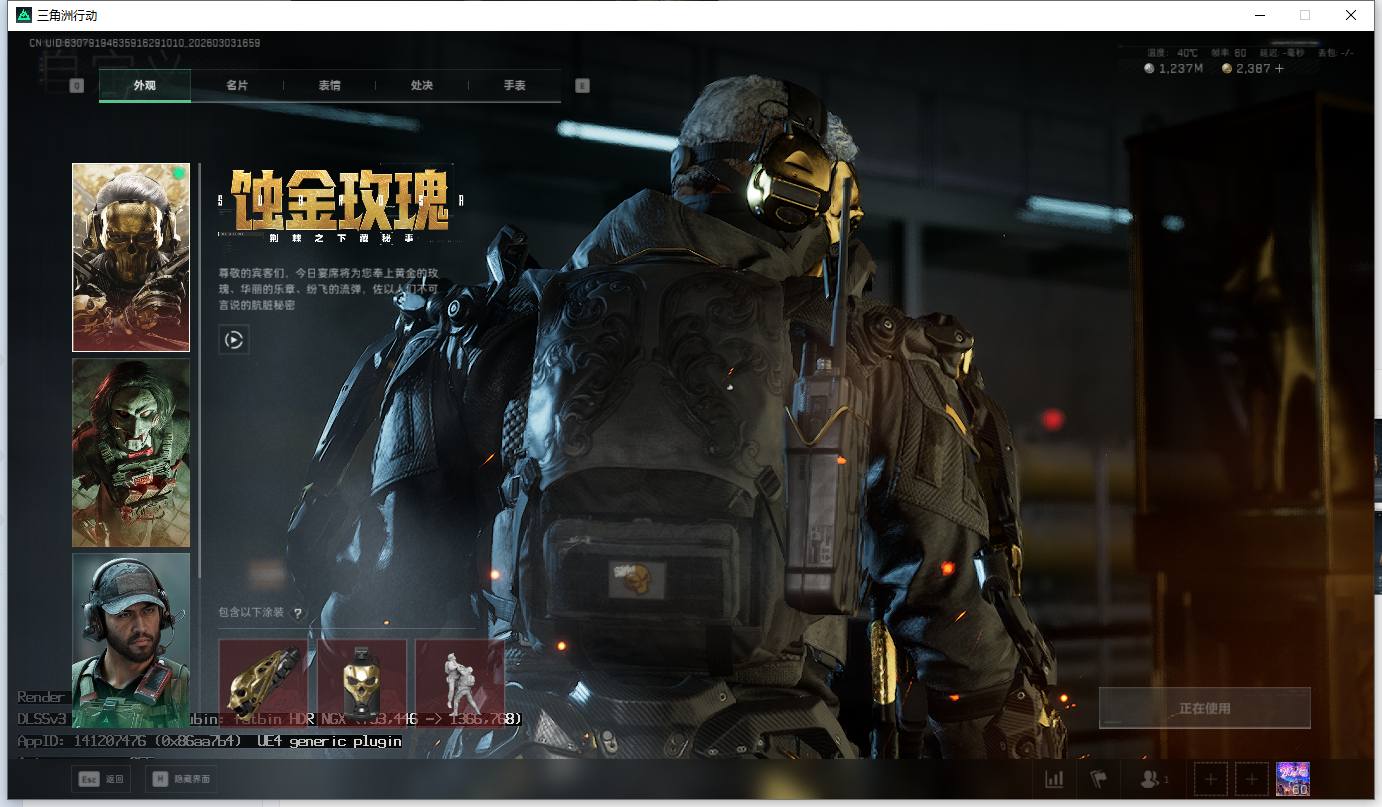
Task: Open the 表情 tab
Action: coord(329,86)
